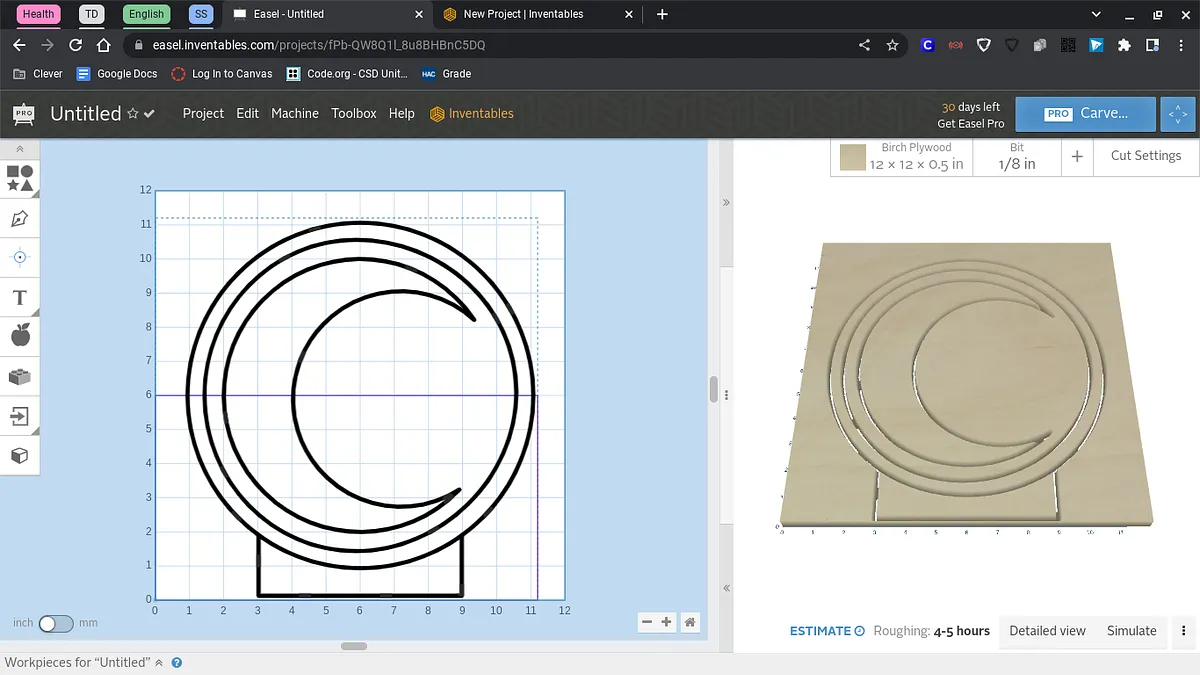Collapse the left tool sidebar chevron
The image size is (1200, 675).
click(x=20, y=149)
